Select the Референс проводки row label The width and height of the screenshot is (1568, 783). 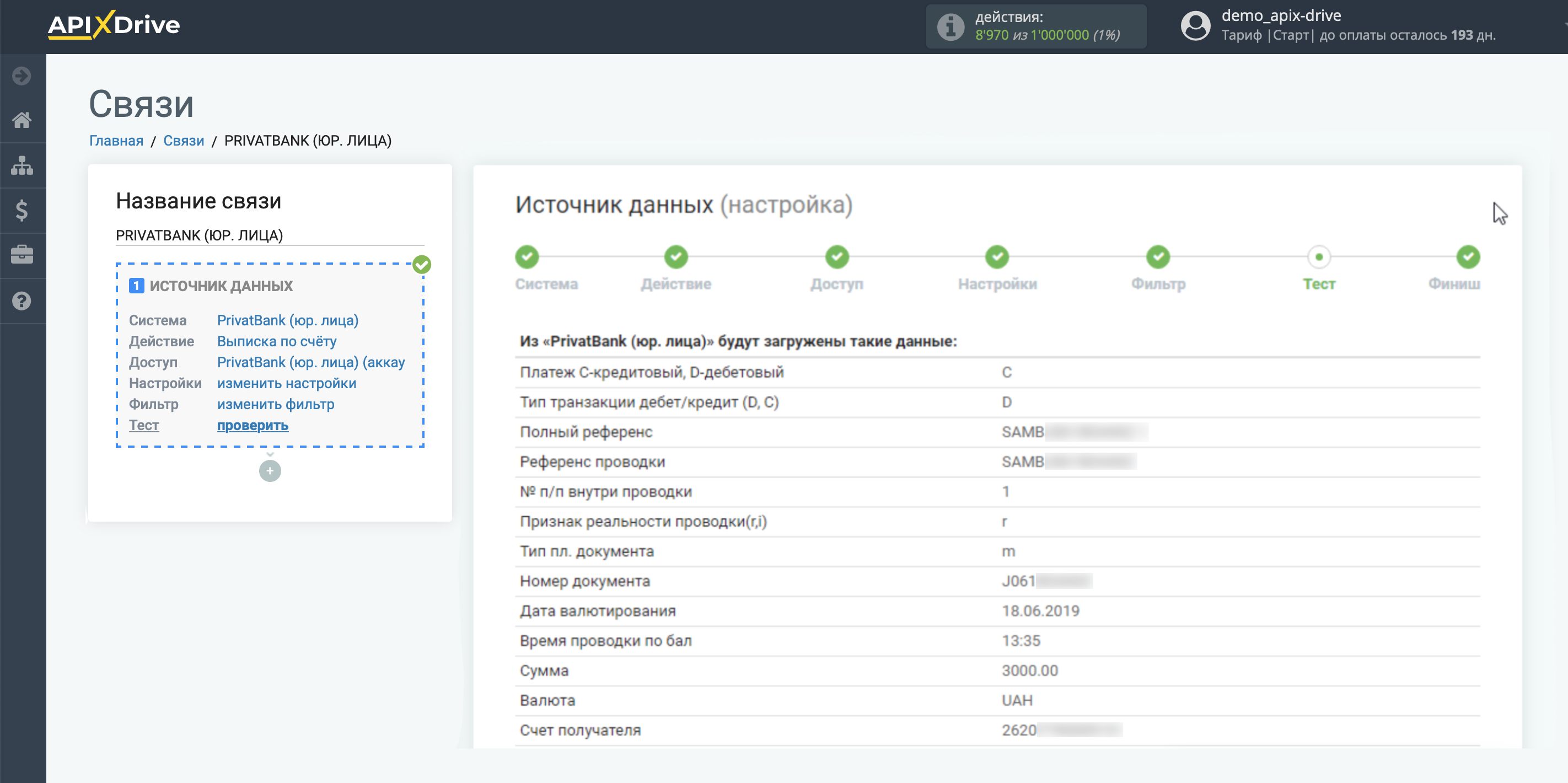[x=592, y=462]
